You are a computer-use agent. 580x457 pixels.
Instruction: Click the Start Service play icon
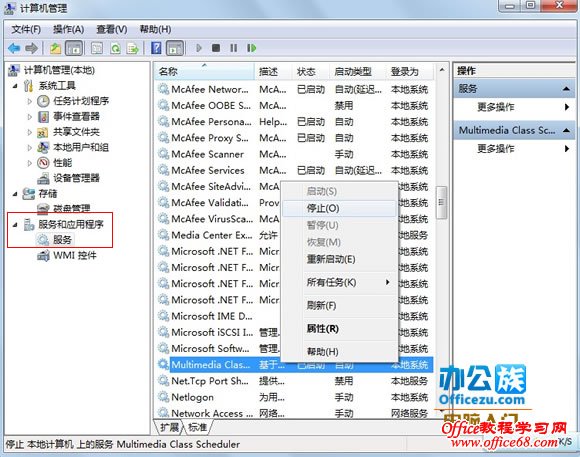(199, 48)
